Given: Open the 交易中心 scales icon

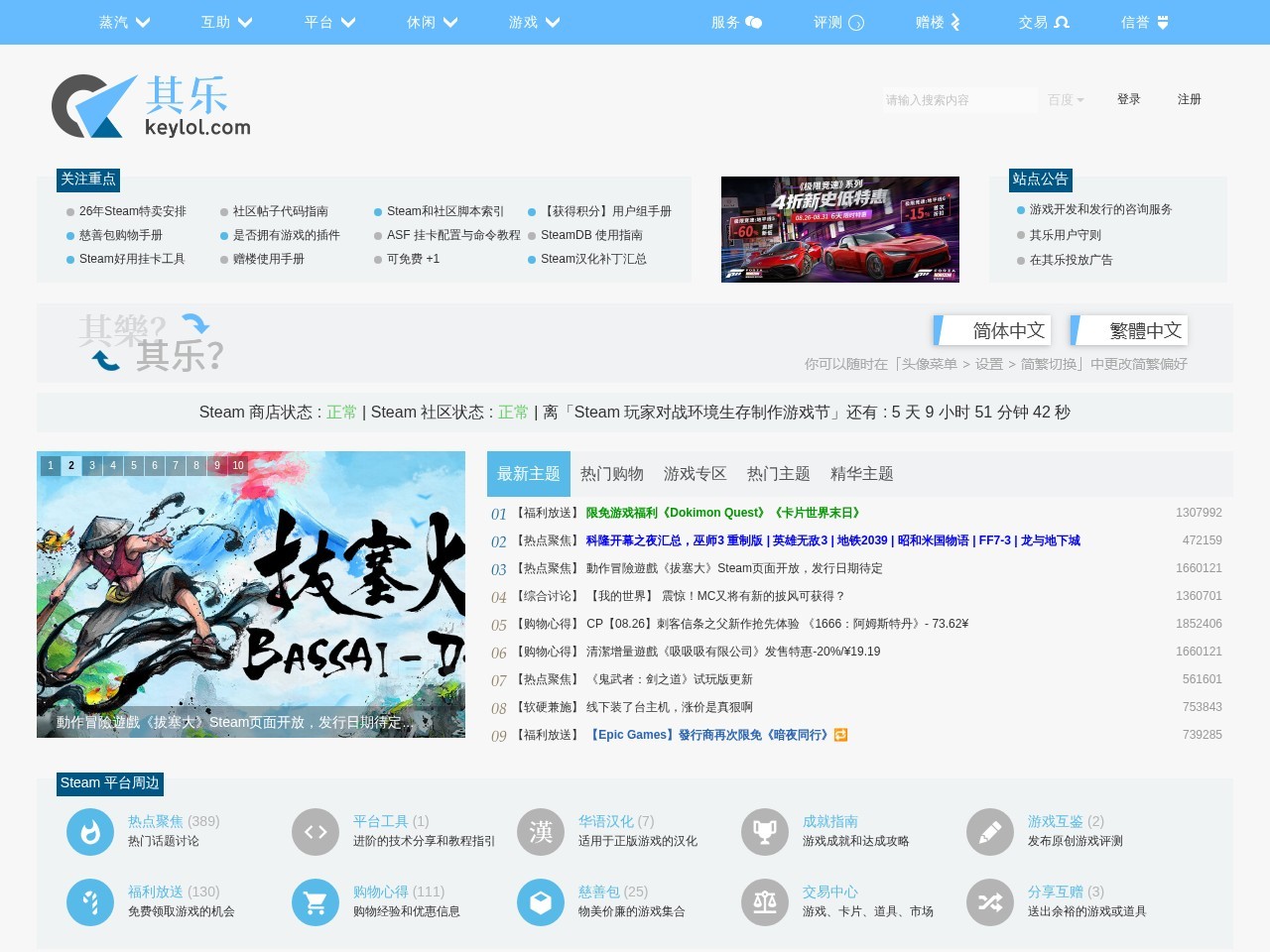Looking at the screenshot, I should click(765, 902).
